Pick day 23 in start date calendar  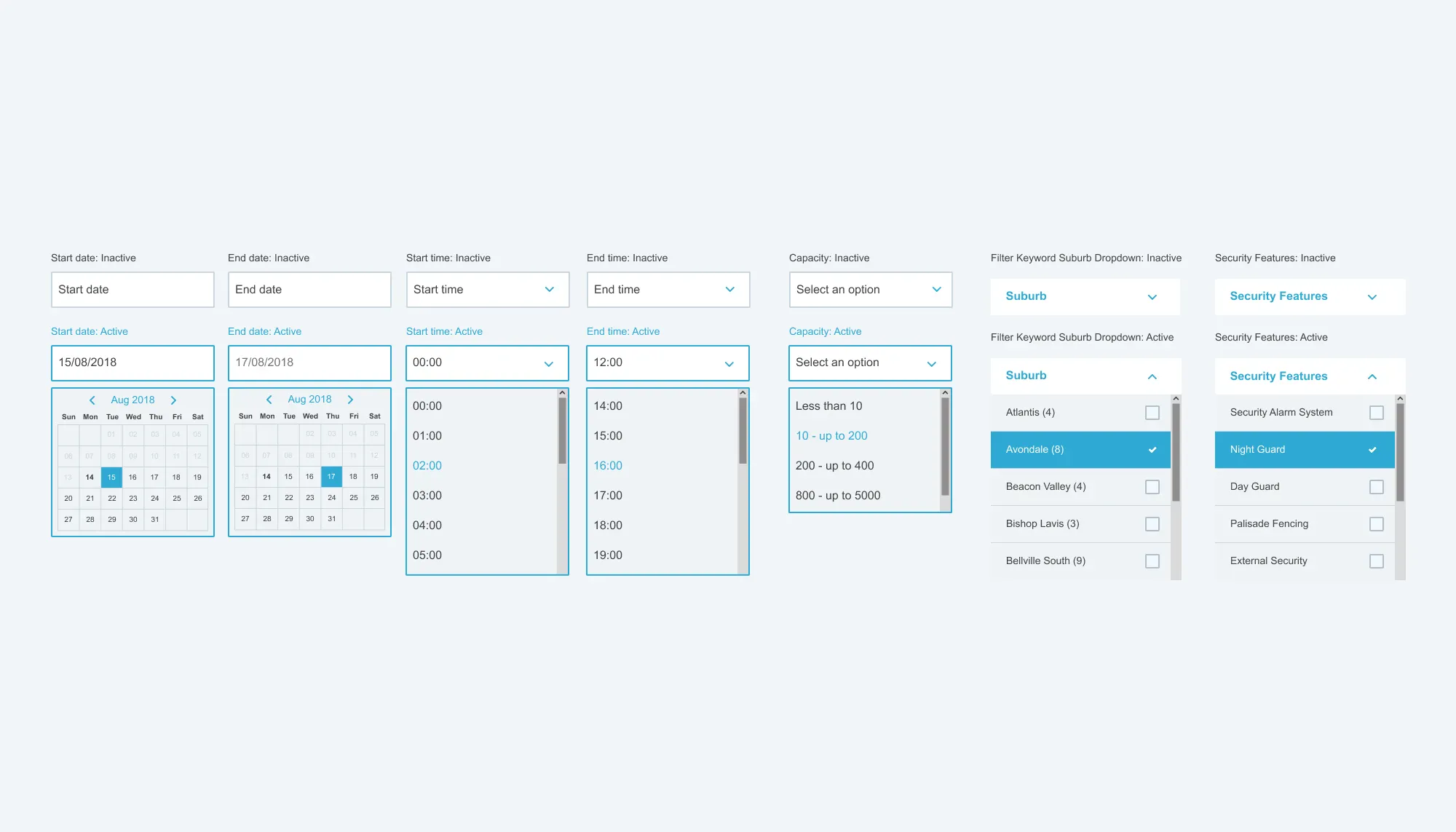point(133,499)
